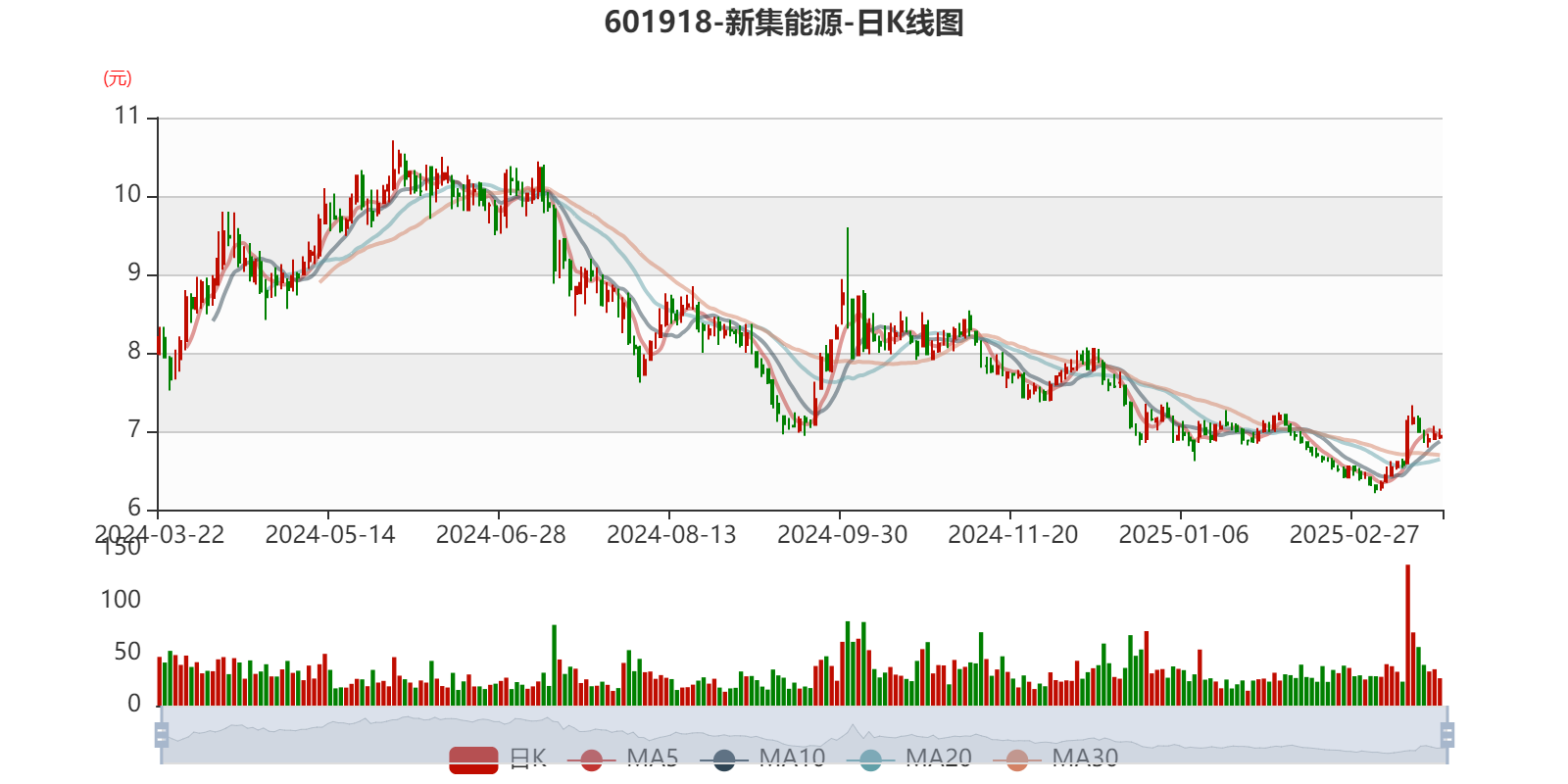Click the 2024-11-20 date label

coord(1012,535)
